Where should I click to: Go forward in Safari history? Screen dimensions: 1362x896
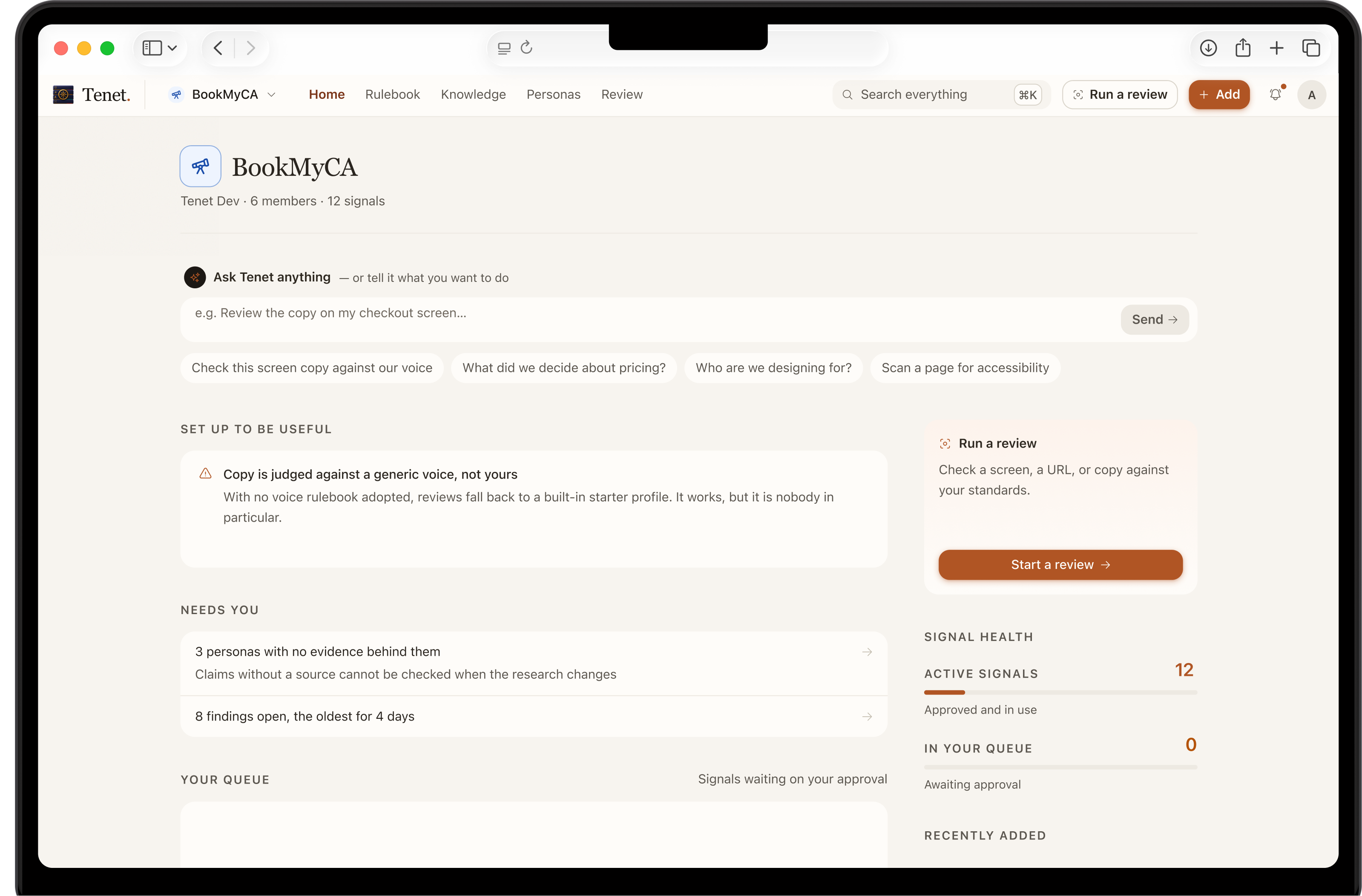(250, 48)
